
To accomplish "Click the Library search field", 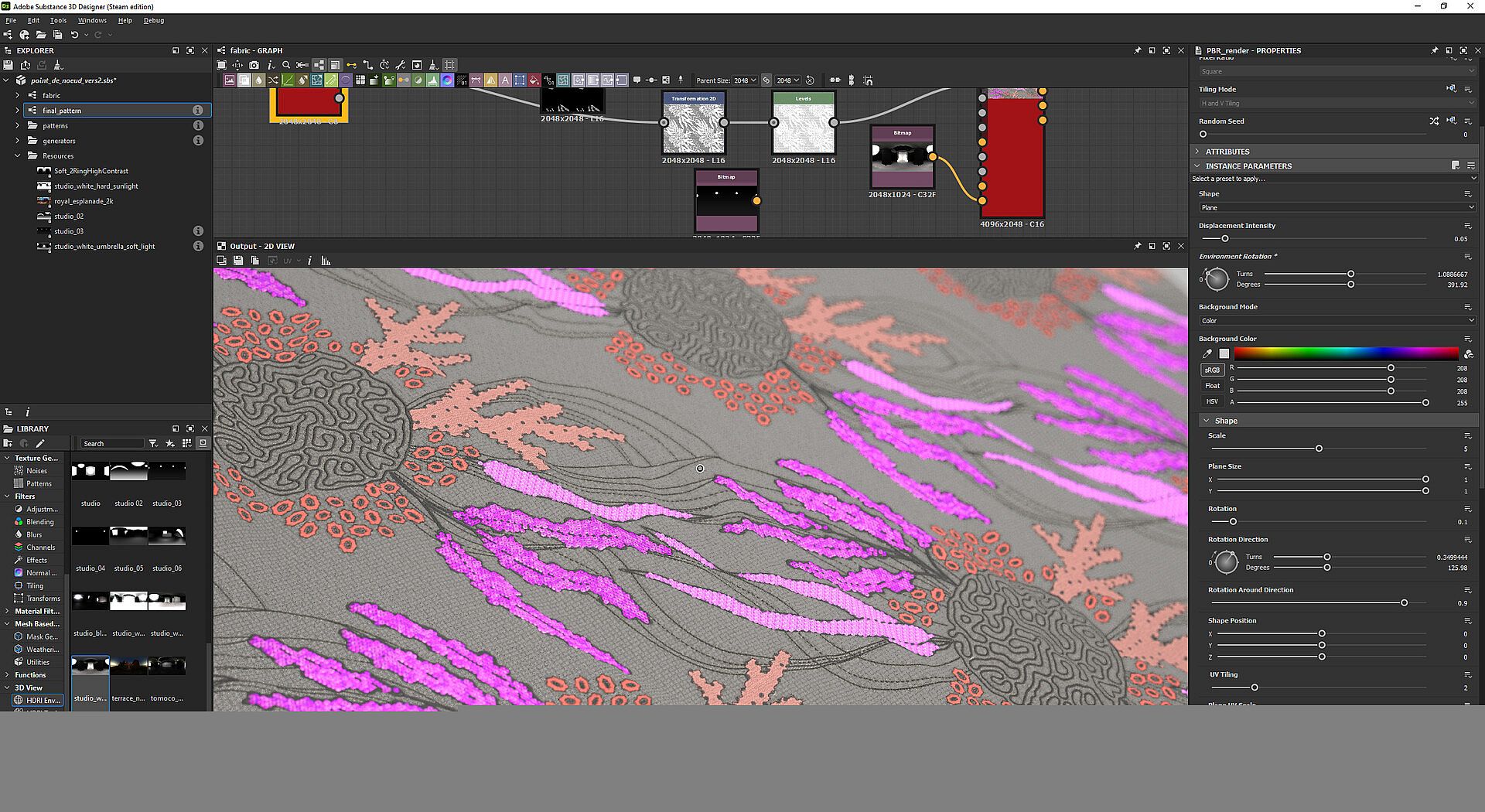I will pos(112,443).
